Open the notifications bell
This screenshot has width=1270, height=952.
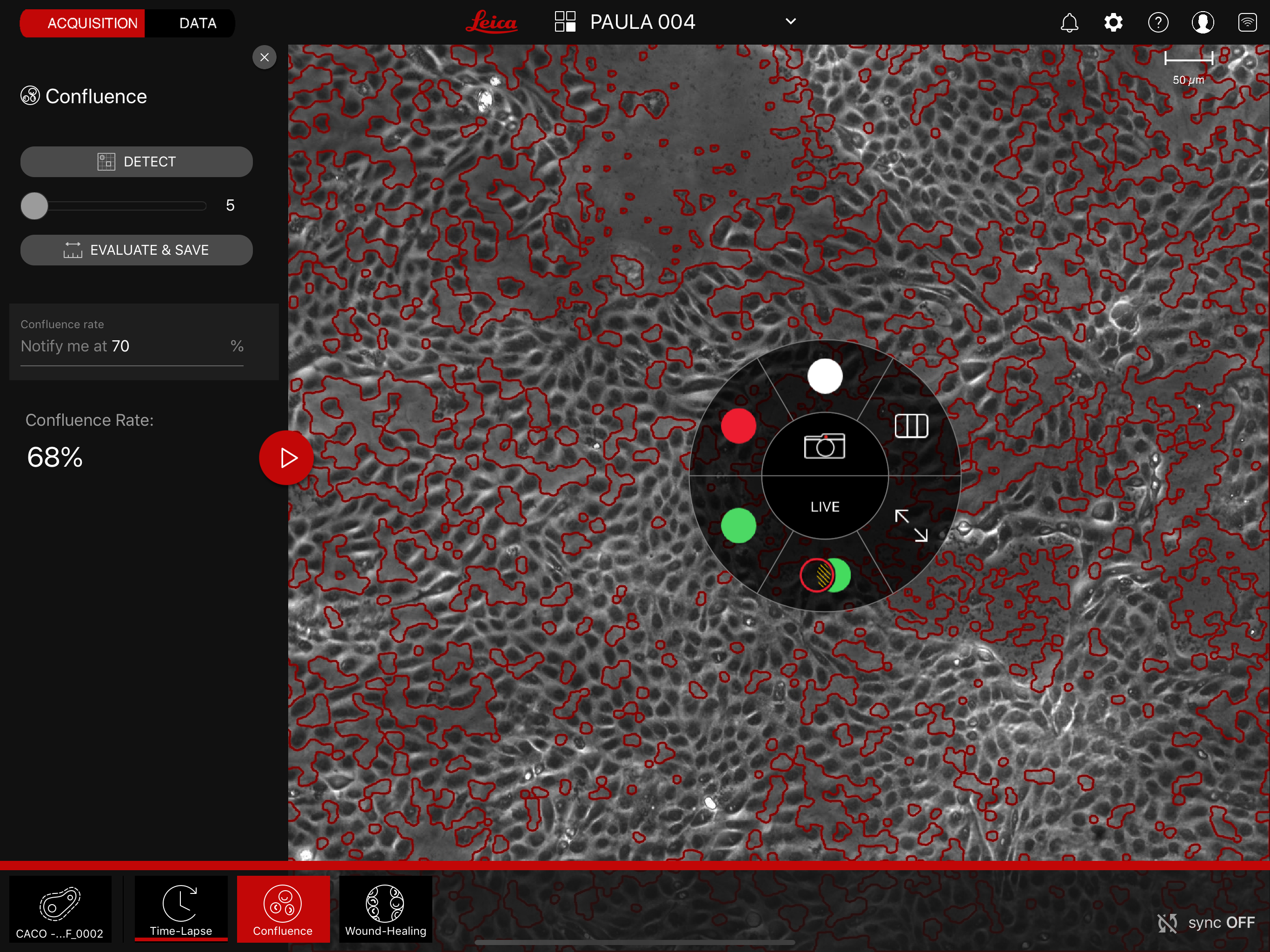(1069, 23)
